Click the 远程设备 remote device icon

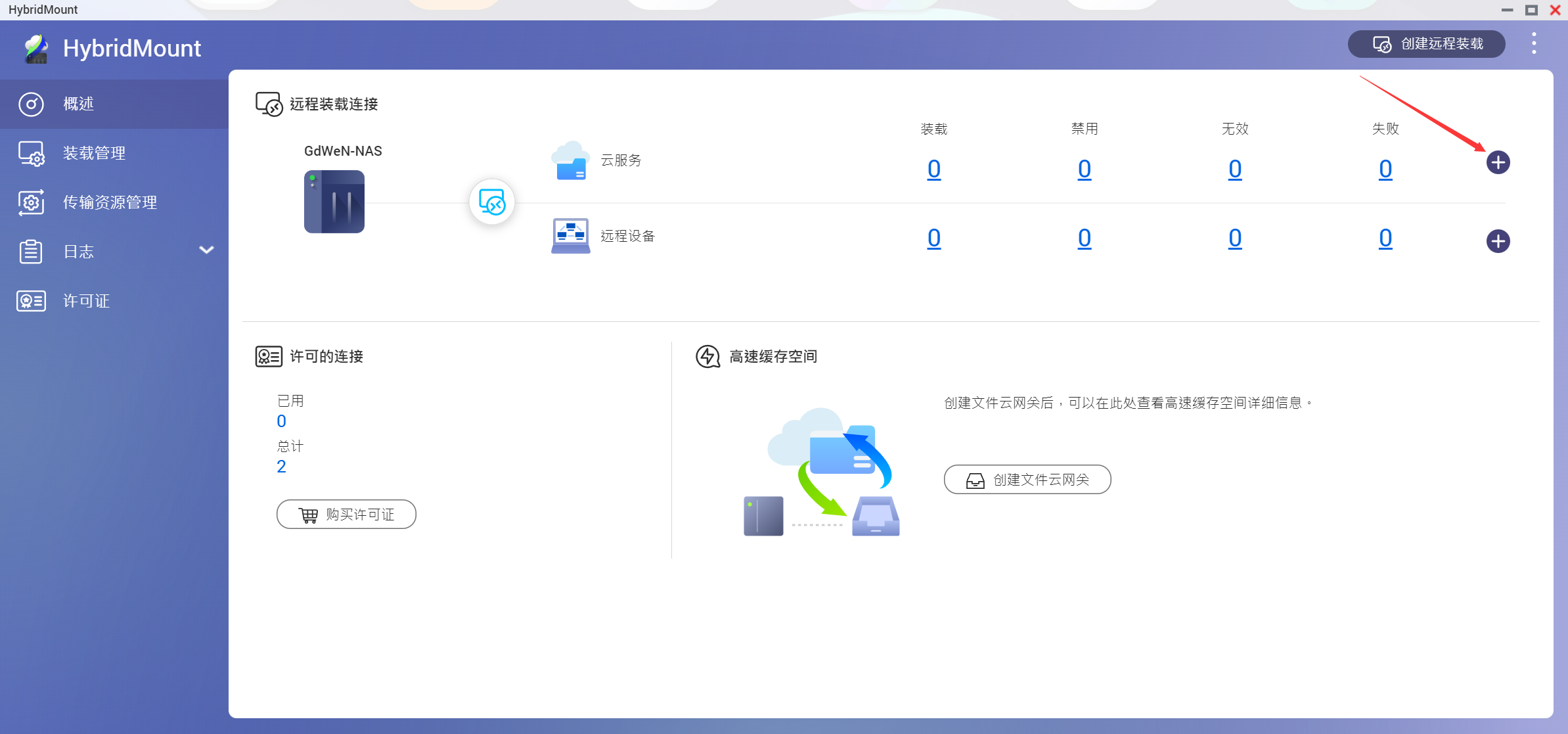point(570,235)
